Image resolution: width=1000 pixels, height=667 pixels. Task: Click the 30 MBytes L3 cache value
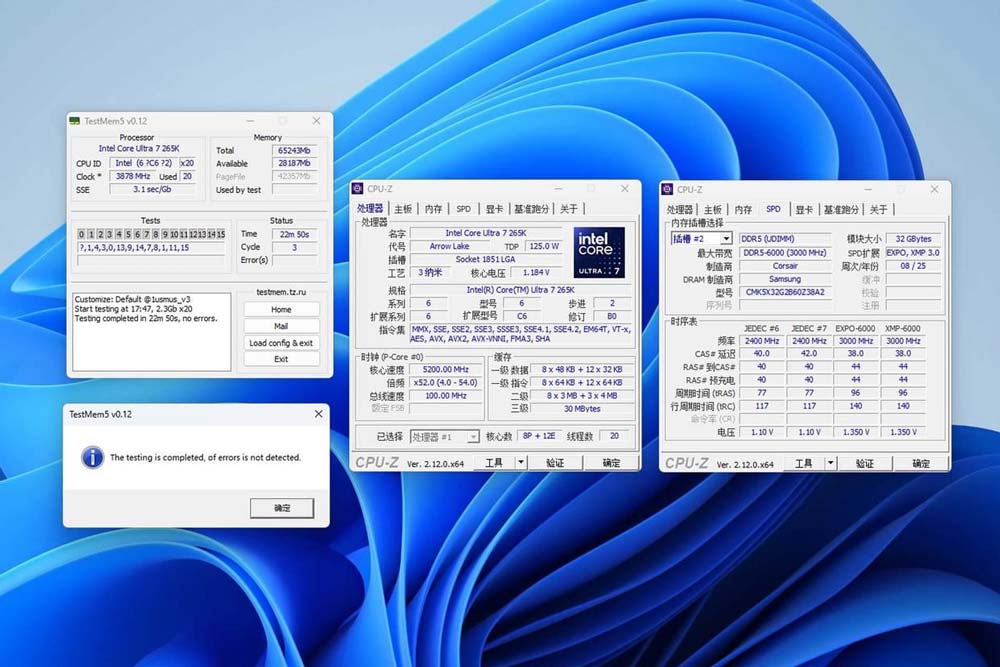(x=582, y=409)
